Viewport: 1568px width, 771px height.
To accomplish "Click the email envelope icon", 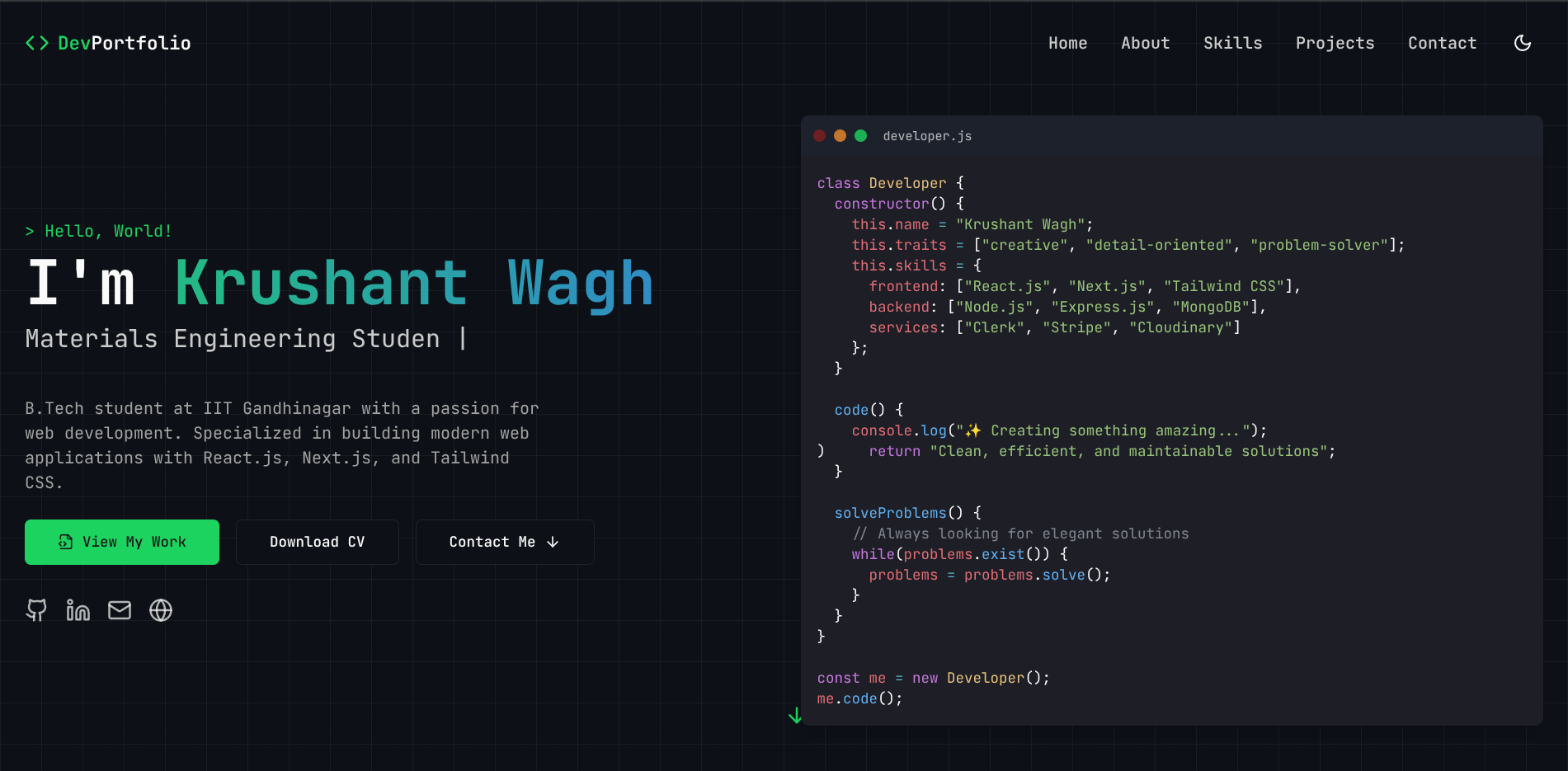I will (x=120, y=610).
